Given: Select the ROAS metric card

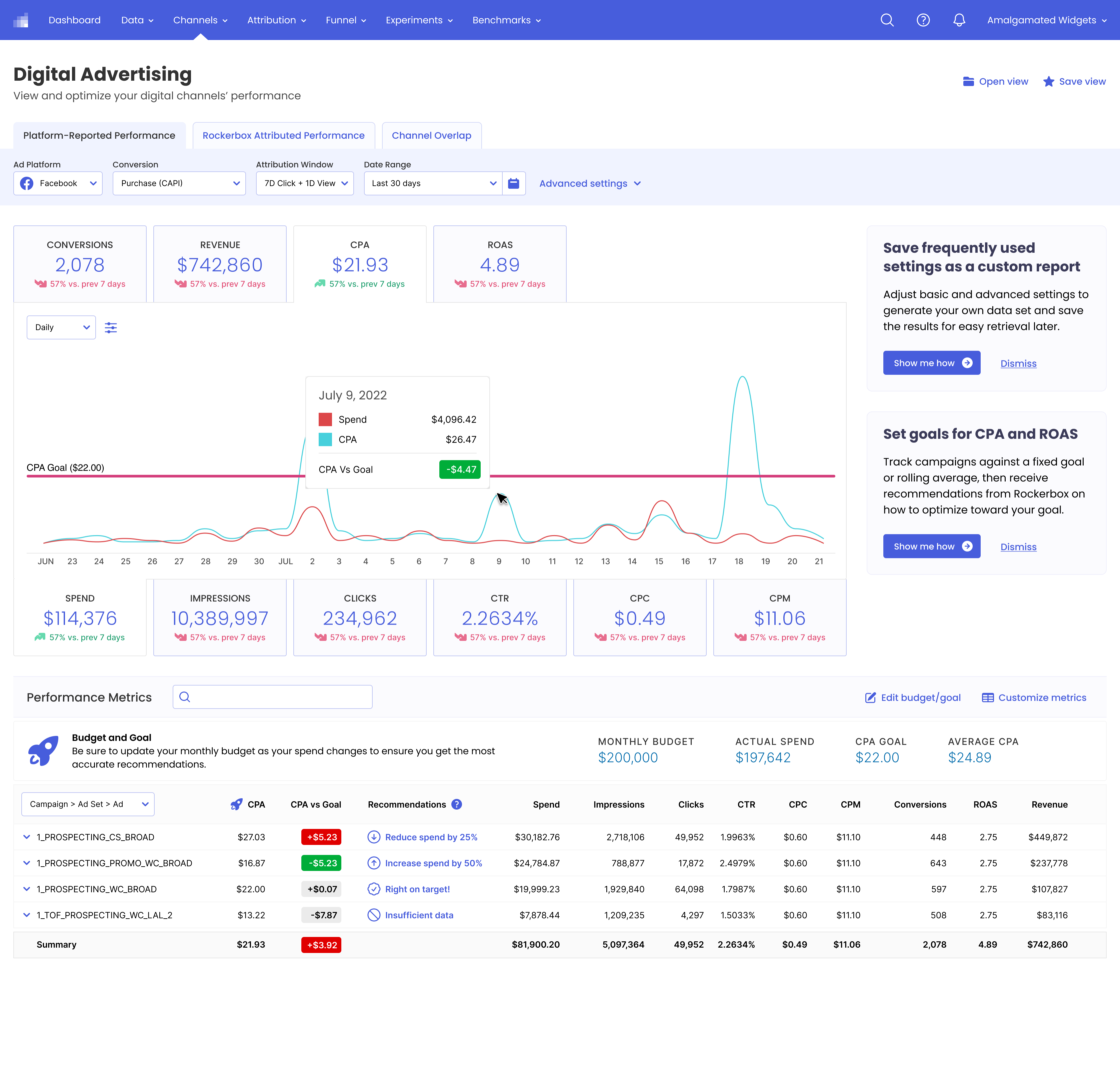Looking at the screenshot, I should coord(500,264).
